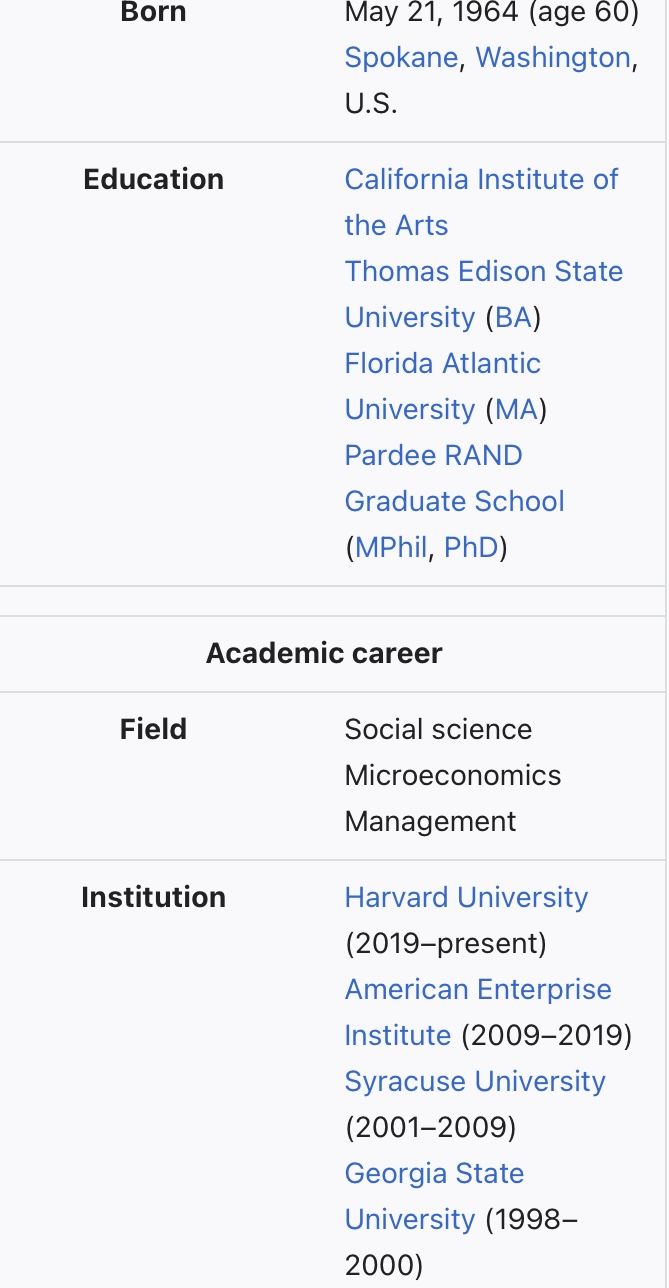Open the Washington link

[553, 58]
